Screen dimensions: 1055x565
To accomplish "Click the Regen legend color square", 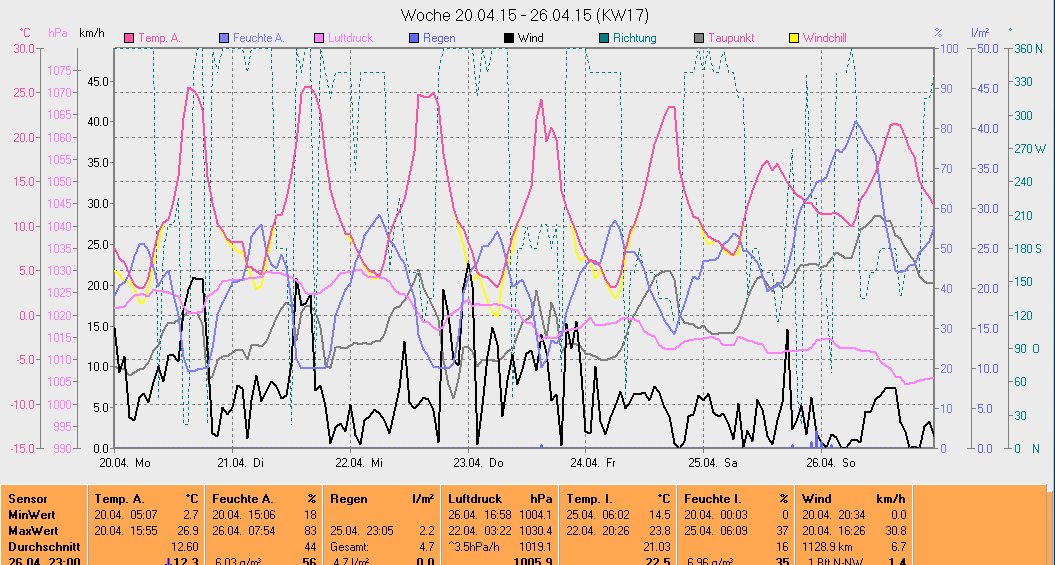I will [x=414, y=38].
